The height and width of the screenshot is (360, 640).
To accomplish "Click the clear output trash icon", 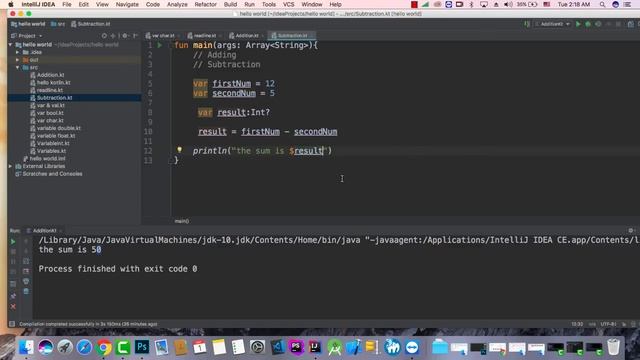I will coord(26,291).
